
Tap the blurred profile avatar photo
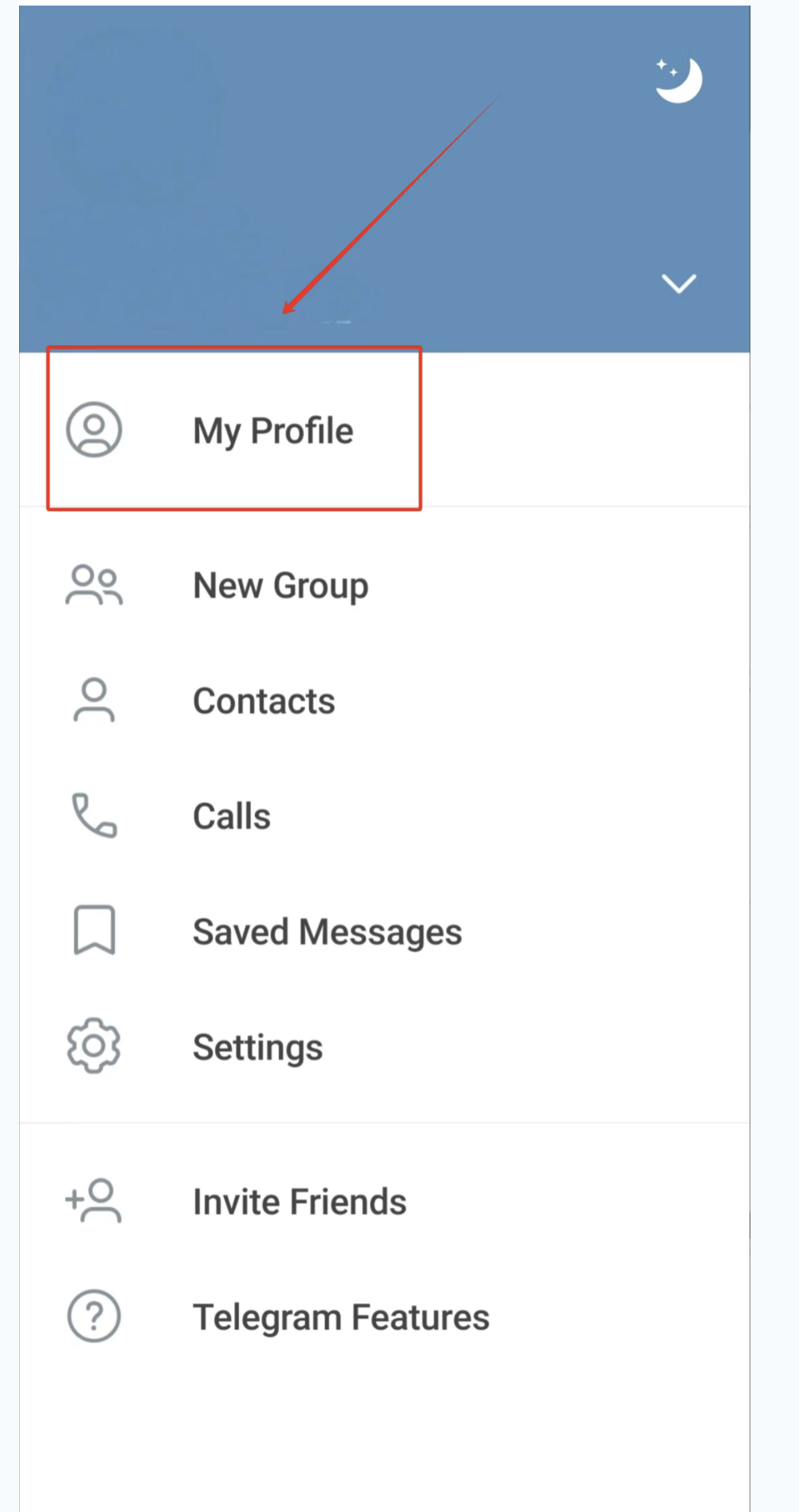point(135,119)
